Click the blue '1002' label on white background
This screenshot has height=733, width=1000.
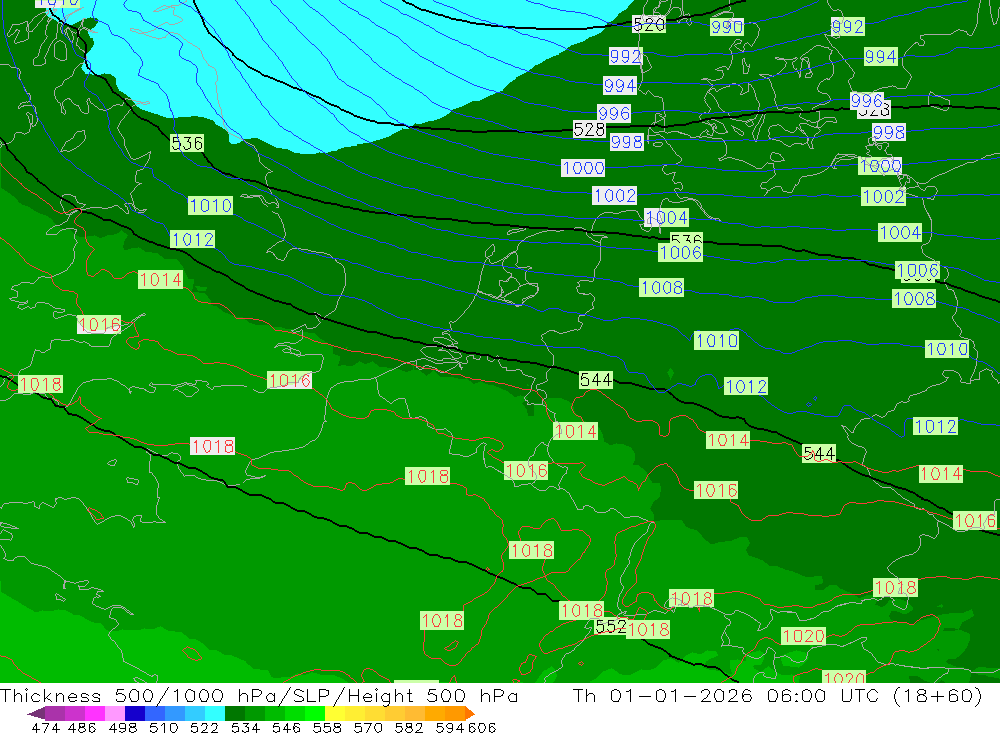[615, 195]
